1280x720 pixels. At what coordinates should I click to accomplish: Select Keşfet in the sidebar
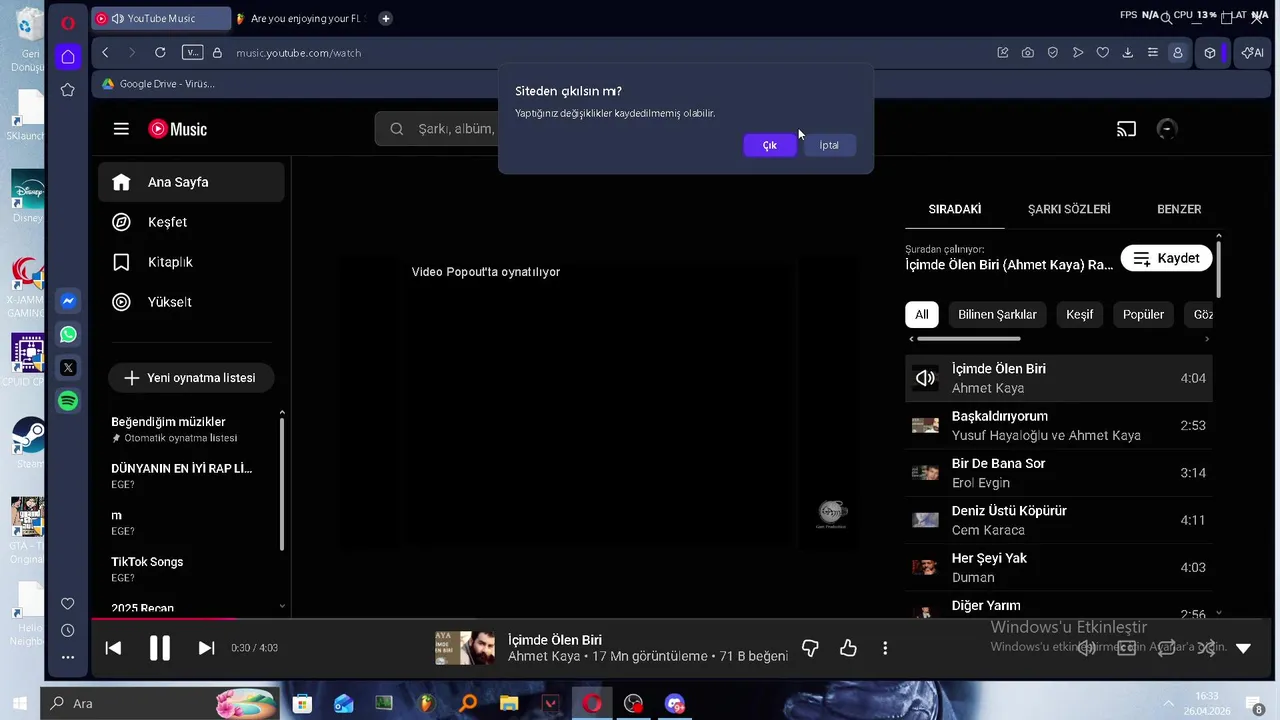[191, 222]
